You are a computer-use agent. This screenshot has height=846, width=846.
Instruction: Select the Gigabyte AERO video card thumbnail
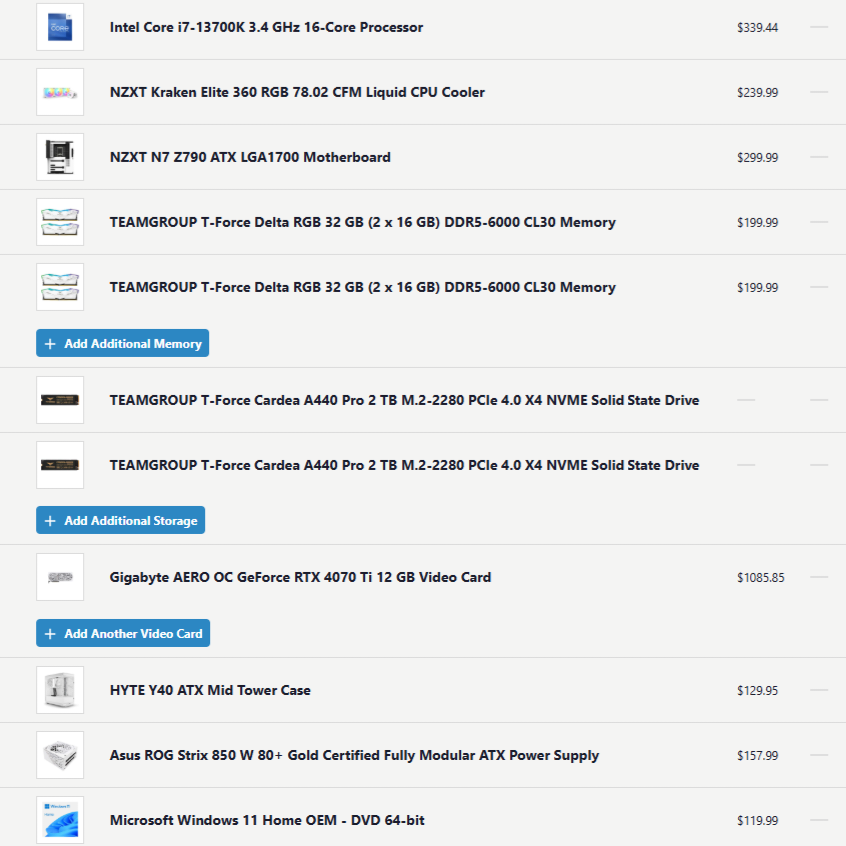(x=60, y=577)
